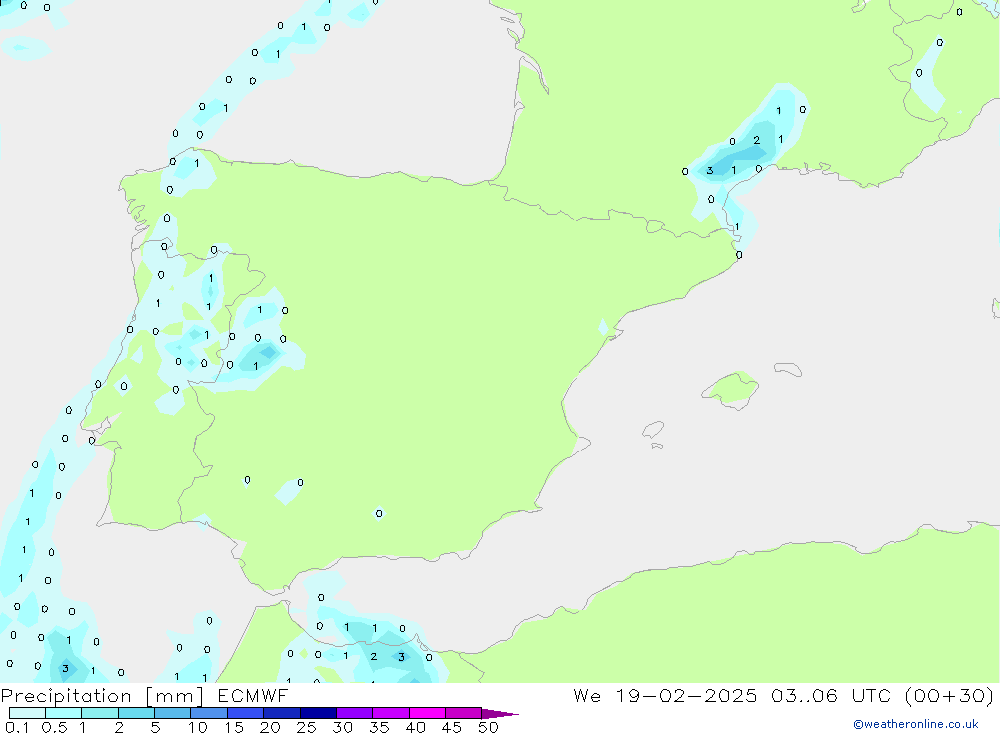Click the 0.1–0.5 mm legend color swatch
The height and width of the screenshot is (733, 1000).
coord(27,713)
